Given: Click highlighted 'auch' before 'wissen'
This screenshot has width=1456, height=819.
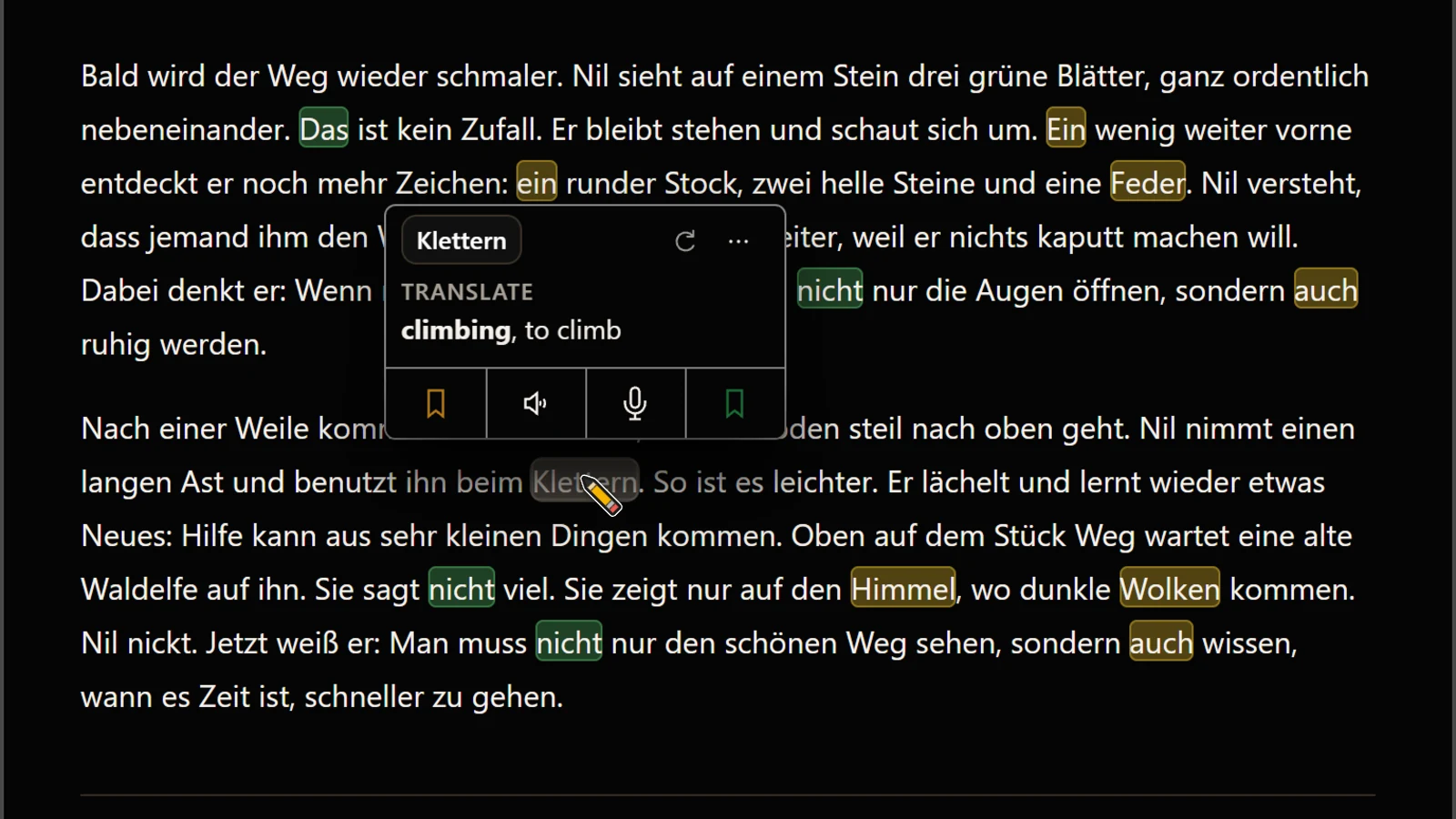Looking at the screenshot, I should pos(1161,642).
